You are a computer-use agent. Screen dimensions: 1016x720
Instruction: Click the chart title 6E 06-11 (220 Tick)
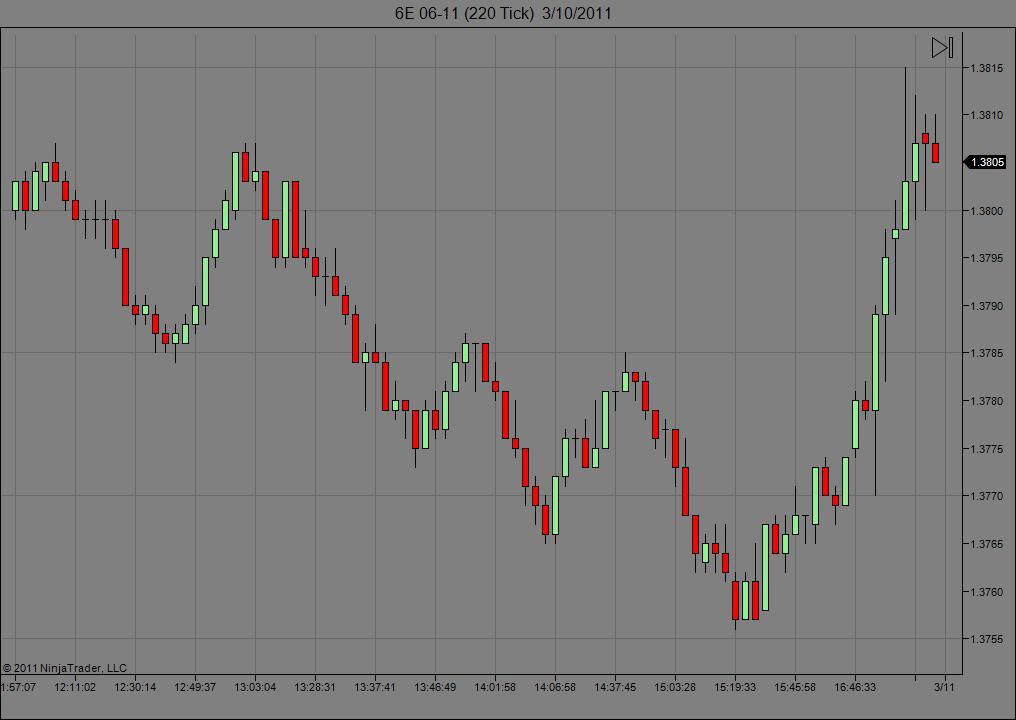[465, 13]
